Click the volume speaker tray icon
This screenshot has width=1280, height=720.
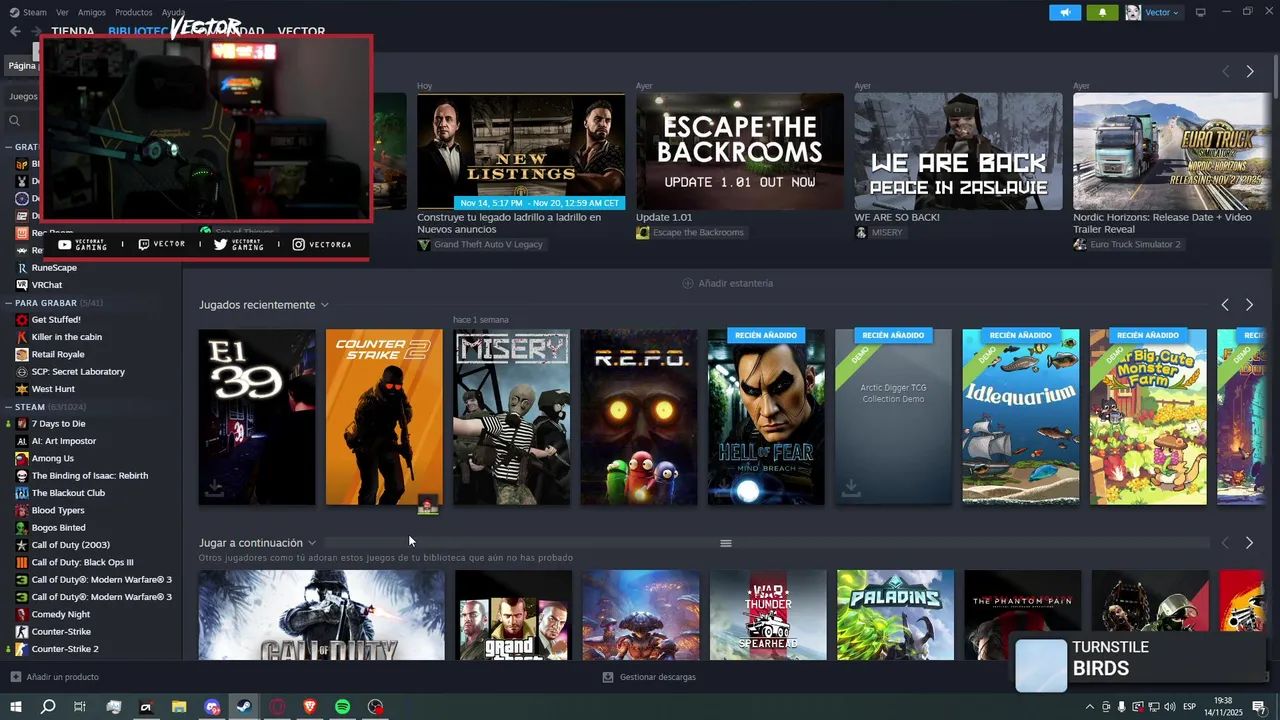pyautogui.click(x=1170, y=707)
